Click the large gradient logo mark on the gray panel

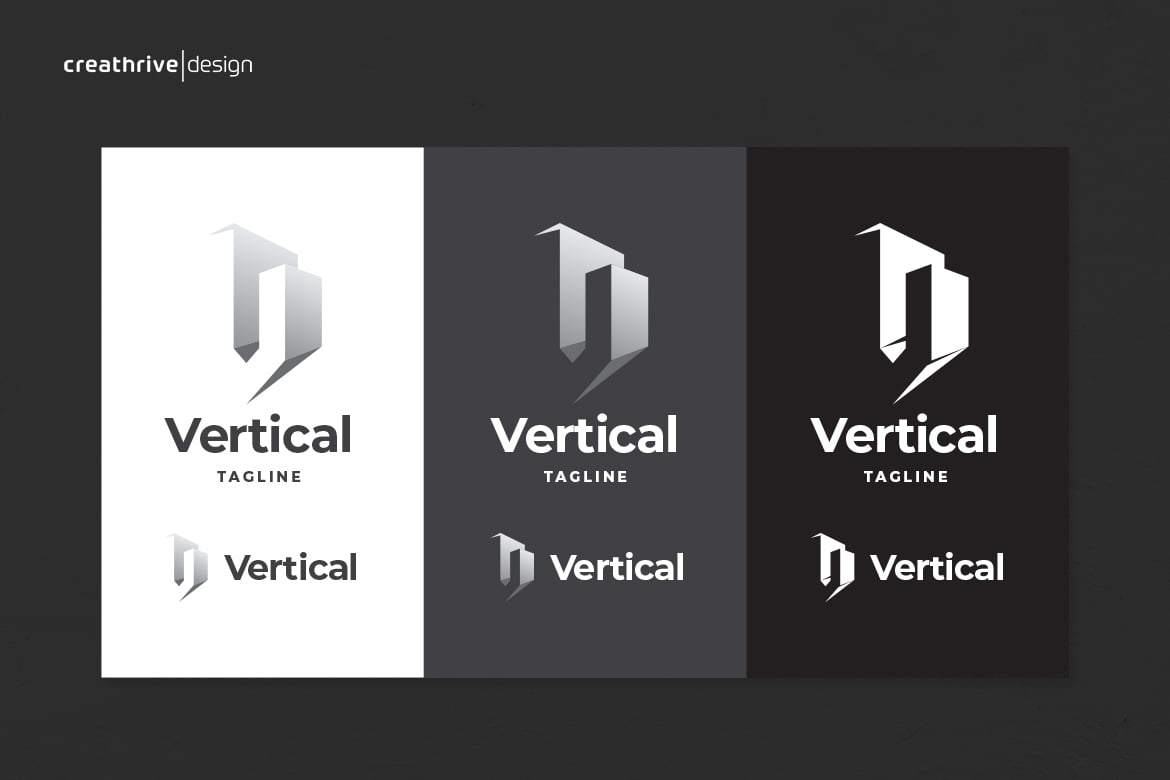pos(592,313)
